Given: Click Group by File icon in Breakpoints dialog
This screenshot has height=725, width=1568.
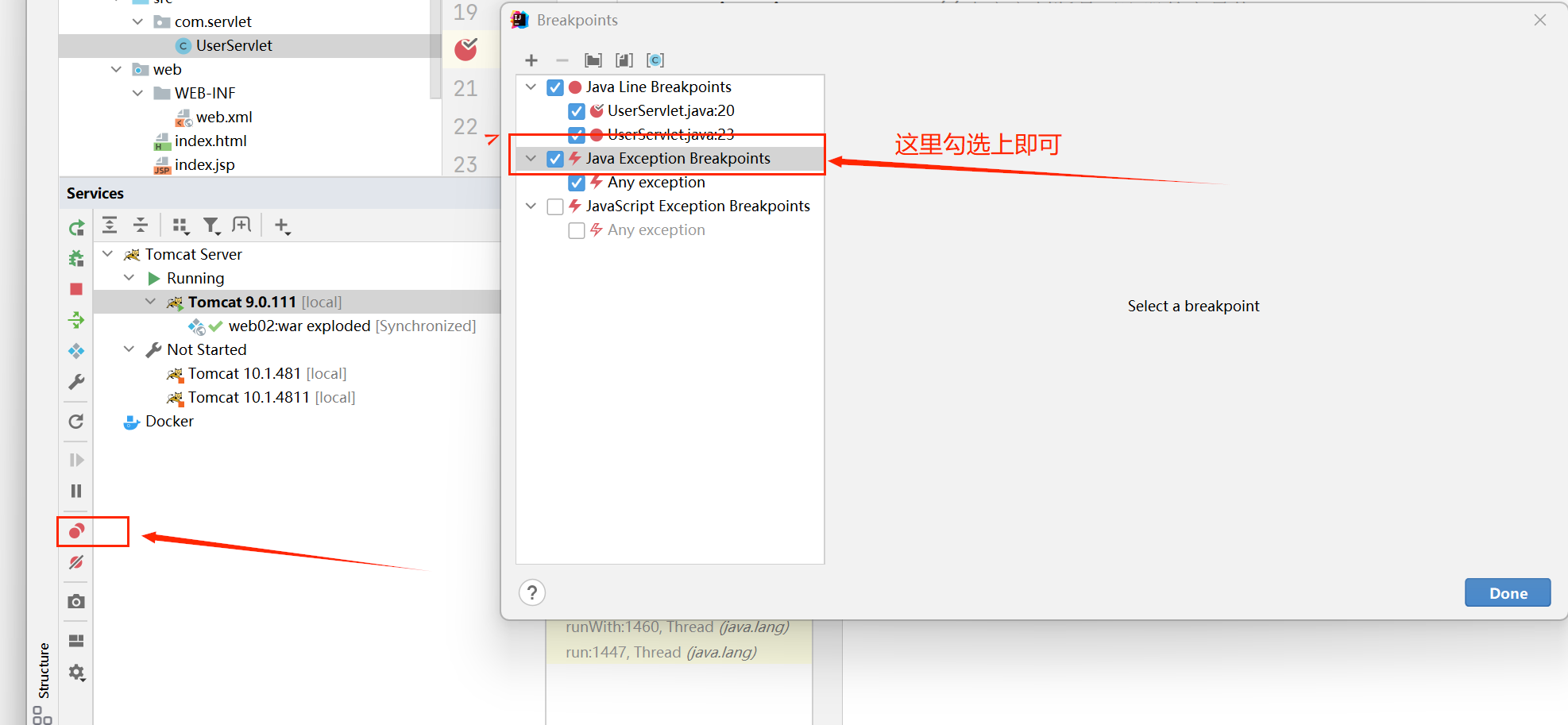Looking at the screenshot, I should [x=624, y=60].
